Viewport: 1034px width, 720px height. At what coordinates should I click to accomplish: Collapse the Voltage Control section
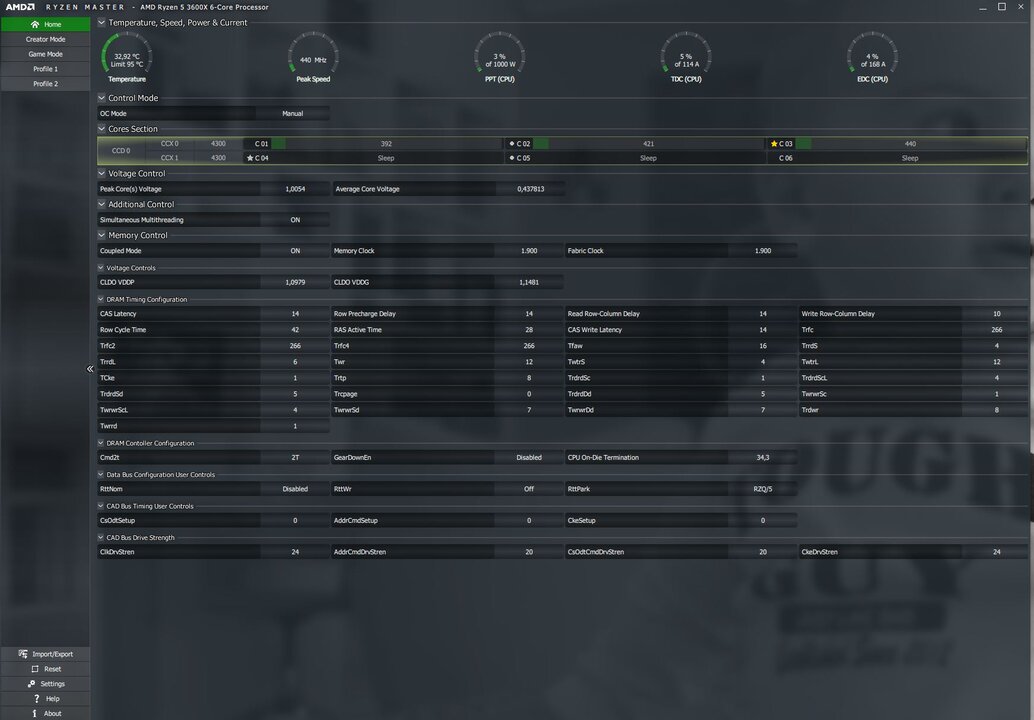pyautogui.click(x=102, y=173)
